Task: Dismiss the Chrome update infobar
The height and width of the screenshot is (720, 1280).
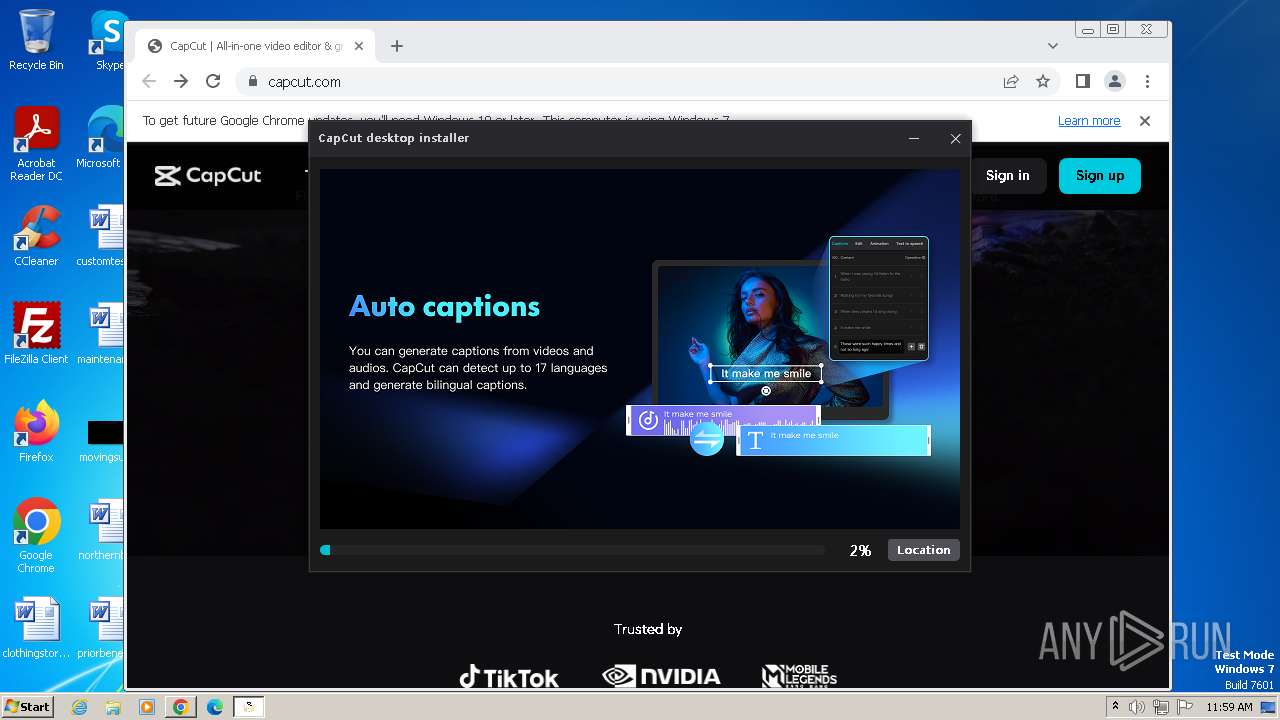Action: 1145,121
